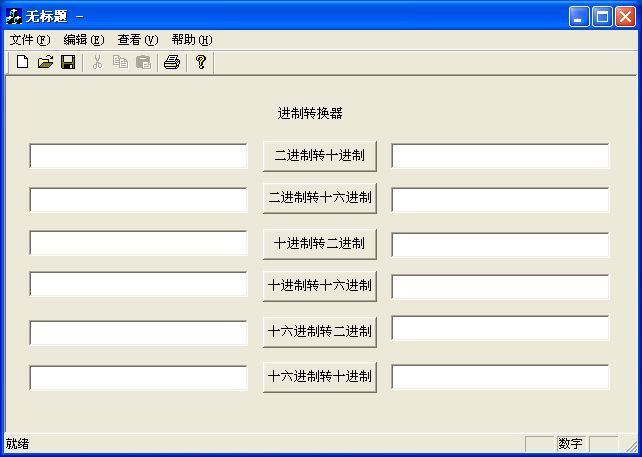This screenshot has height=457, width=642.
Task: Maximize the window
Action: [x=602, y=16]
